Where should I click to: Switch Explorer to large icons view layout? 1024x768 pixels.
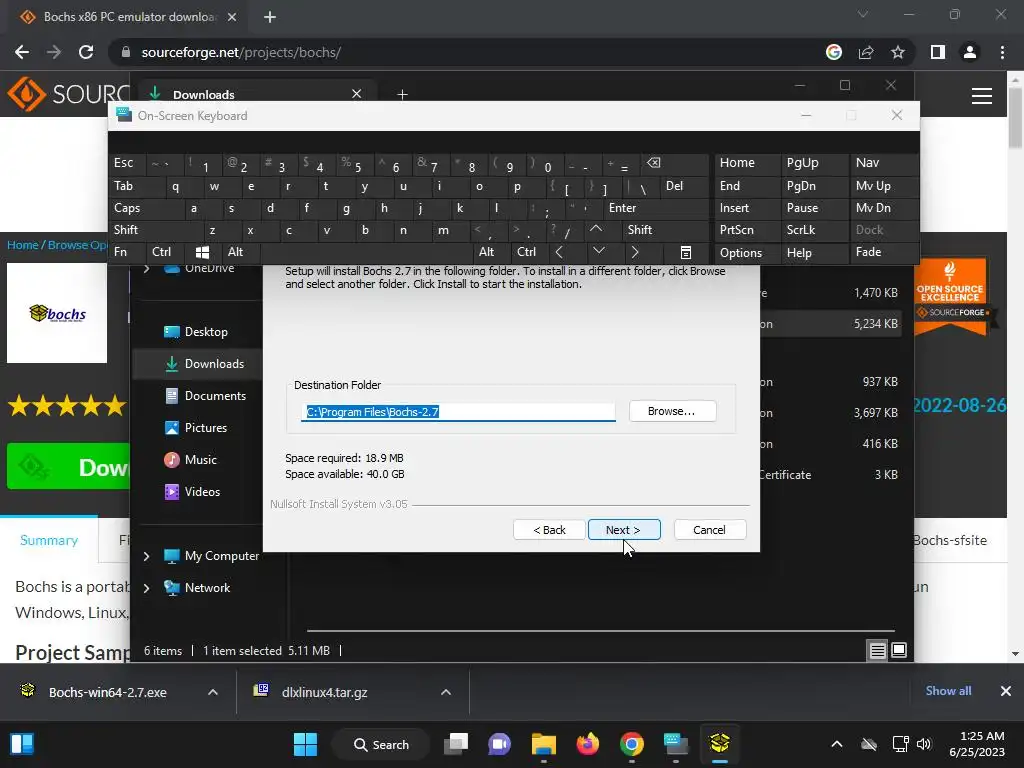pyautogui.click(x=899, y=650)
